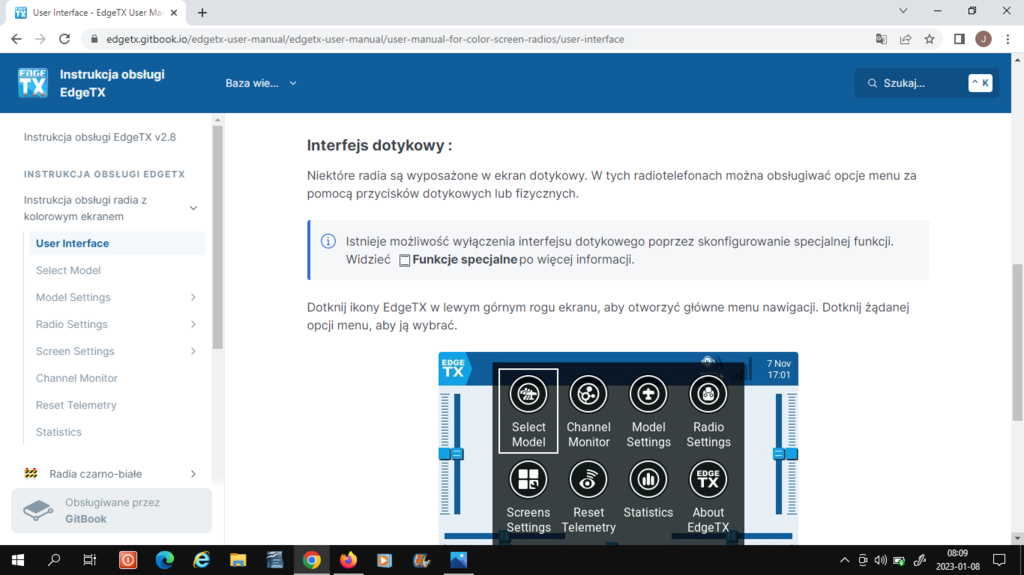The height and width of the screenshot is (575, 1024).
Task: Expand the Model Settings sidebar section
Action: (x=193, y=297)
